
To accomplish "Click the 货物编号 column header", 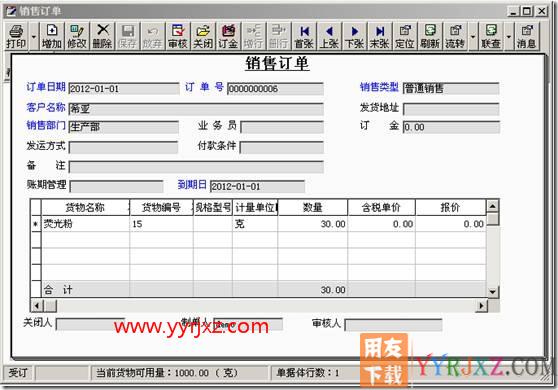I will pyautogui.click(x=162, y=207).
